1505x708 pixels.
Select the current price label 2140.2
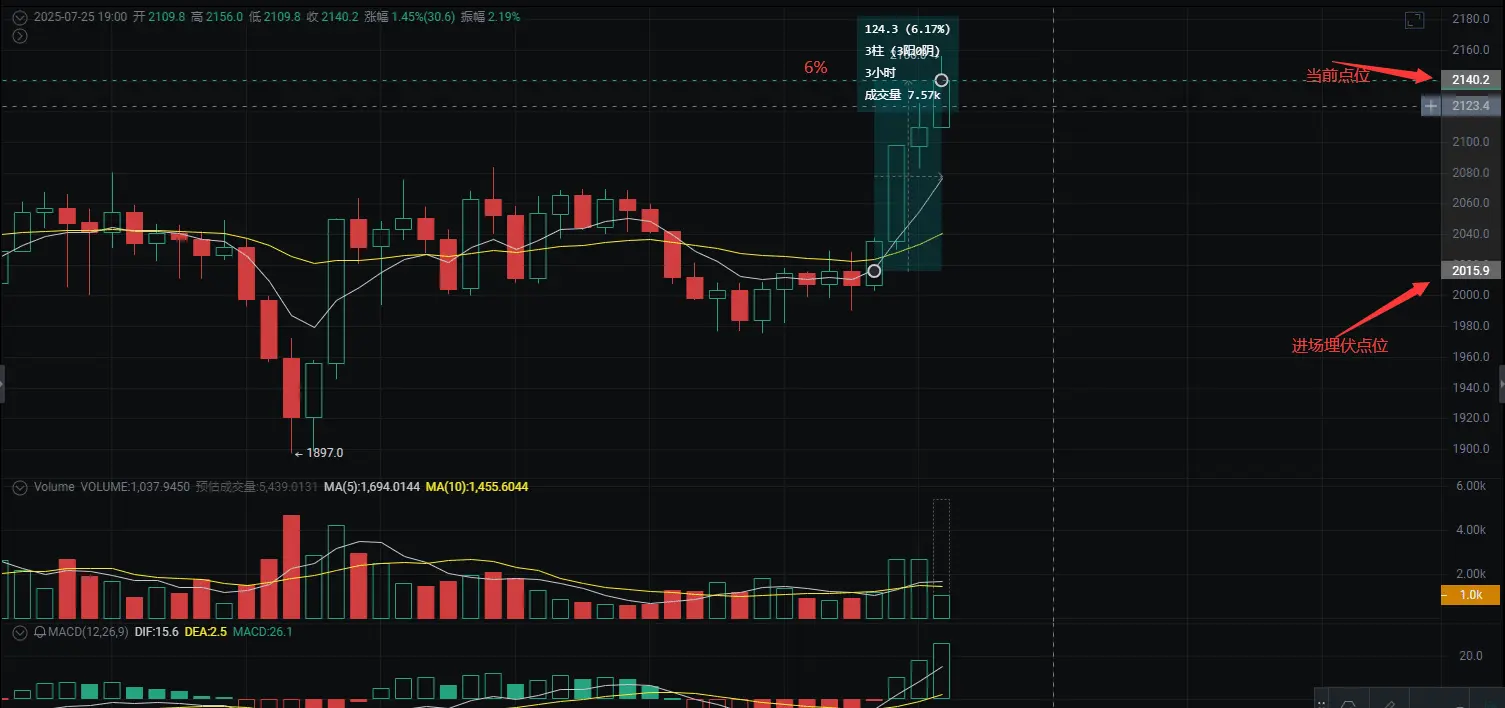click(1470, 79)
